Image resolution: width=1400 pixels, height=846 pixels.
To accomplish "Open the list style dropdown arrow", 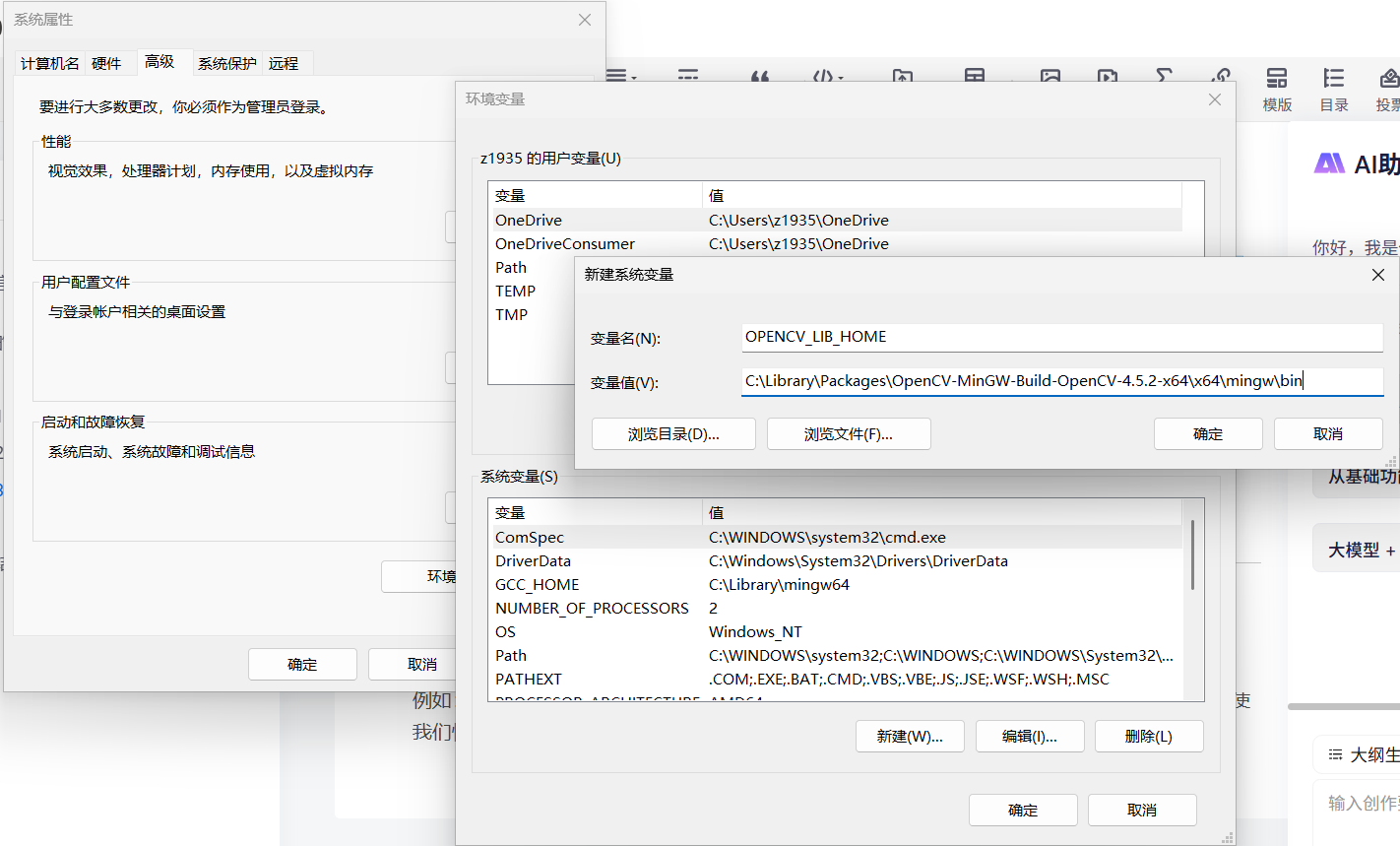I will click(634, 80).
